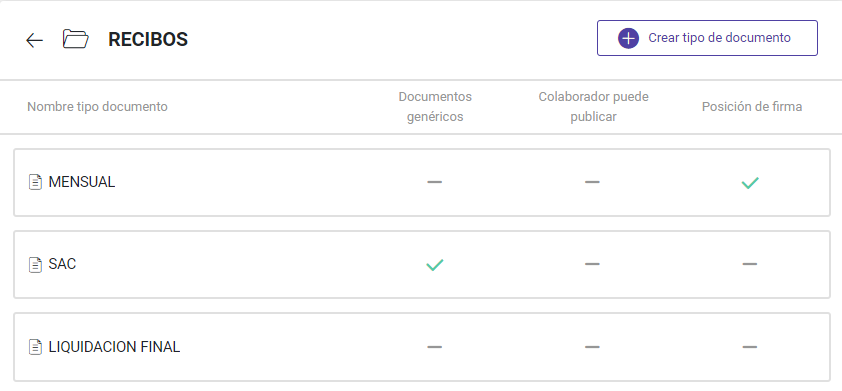This screenshot has width=842, height=391.
Task: Click SAC's Posición de firma dash
Action: click(750, 264)
